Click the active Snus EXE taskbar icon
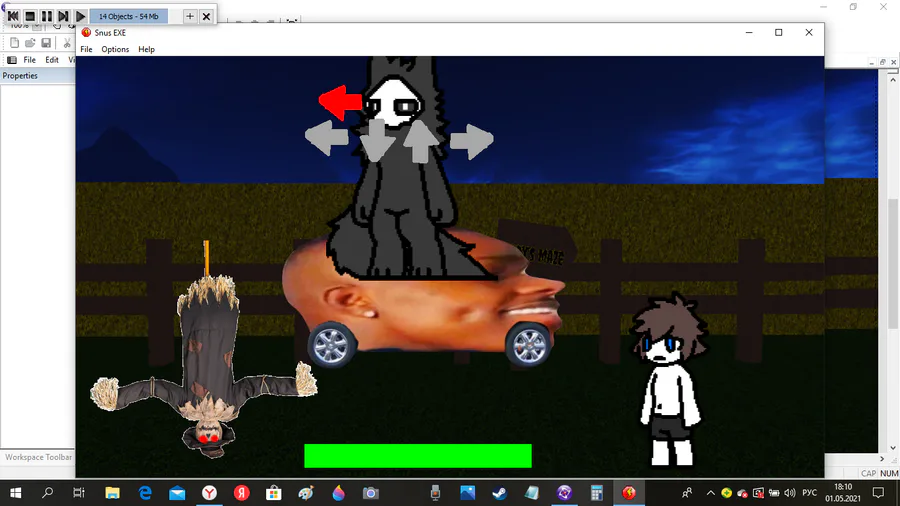 pyautogui.click(x=629, y=493)
